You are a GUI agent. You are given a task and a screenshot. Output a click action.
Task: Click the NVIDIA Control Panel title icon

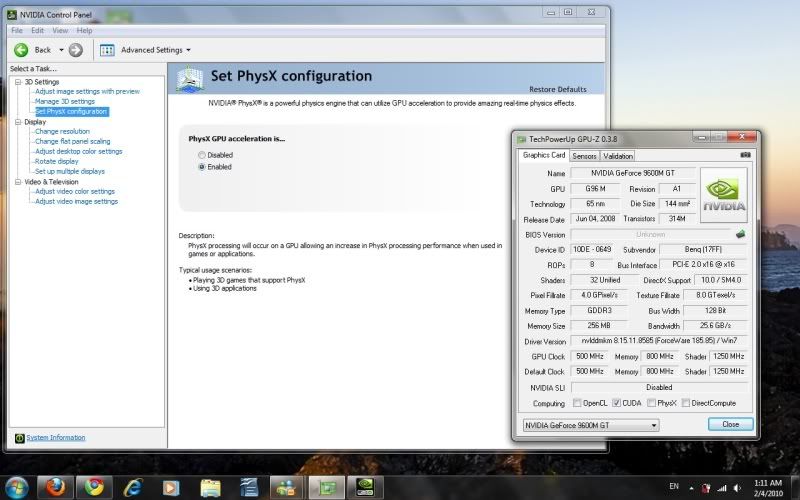click(x=12, y=15)
